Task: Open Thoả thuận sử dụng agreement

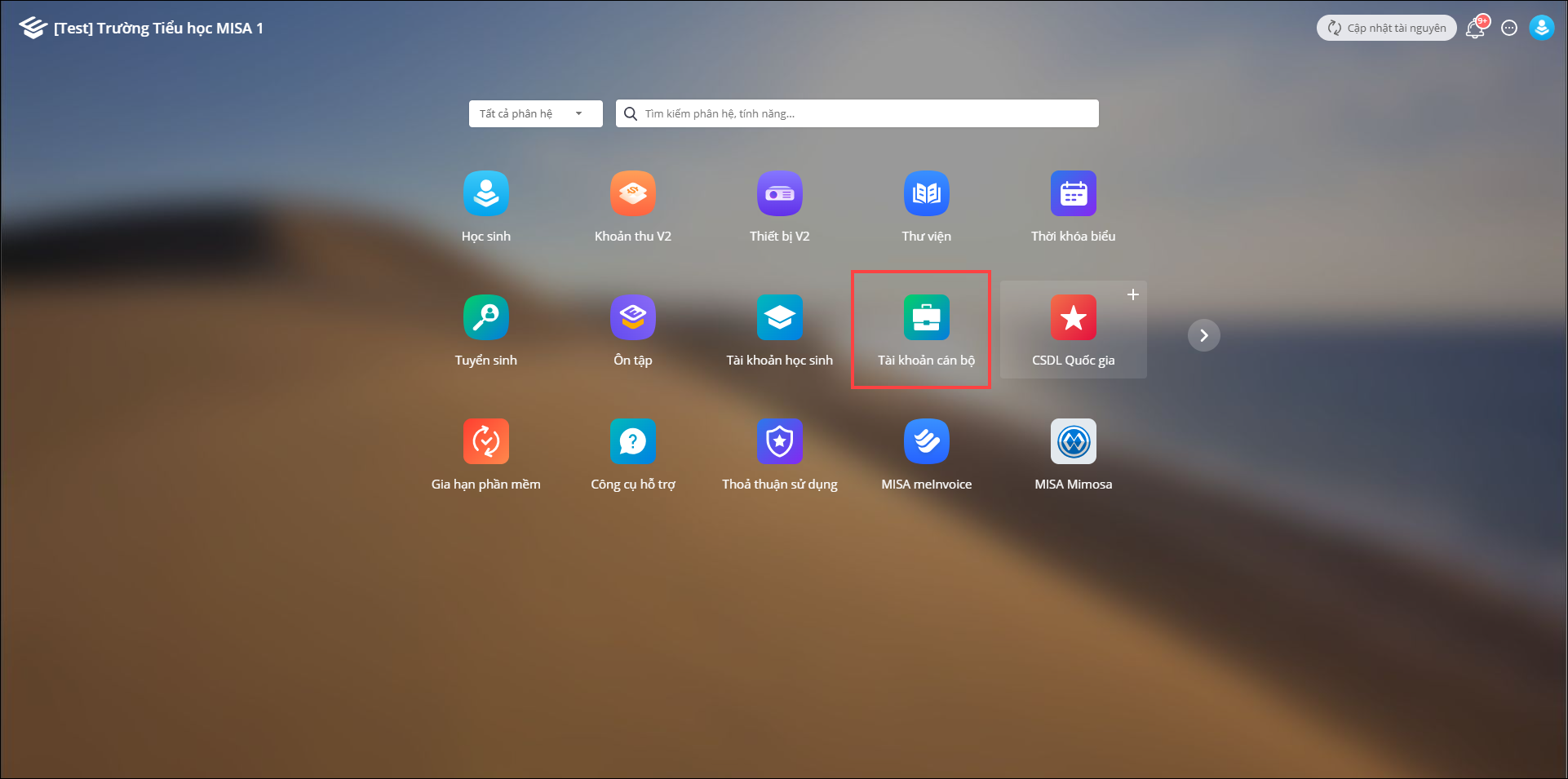Action: tap(779, 442)
